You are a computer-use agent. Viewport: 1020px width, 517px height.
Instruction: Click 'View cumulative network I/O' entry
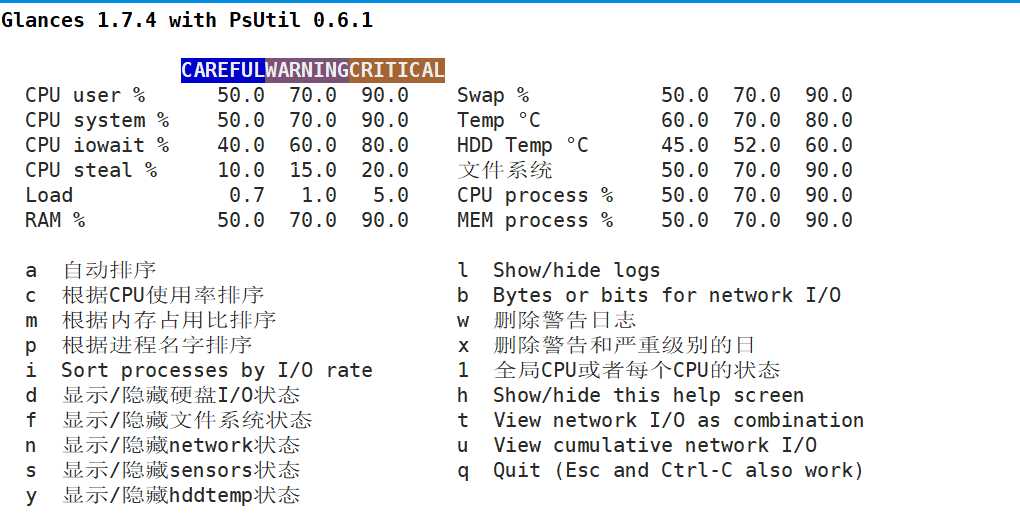[x=654, y=445]
